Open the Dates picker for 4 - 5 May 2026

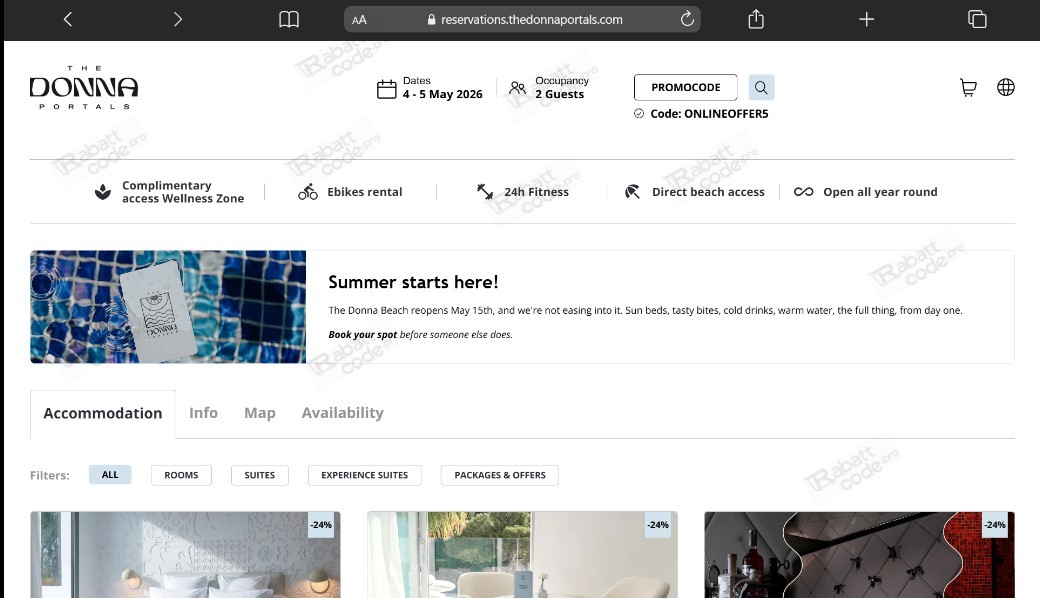430,88
